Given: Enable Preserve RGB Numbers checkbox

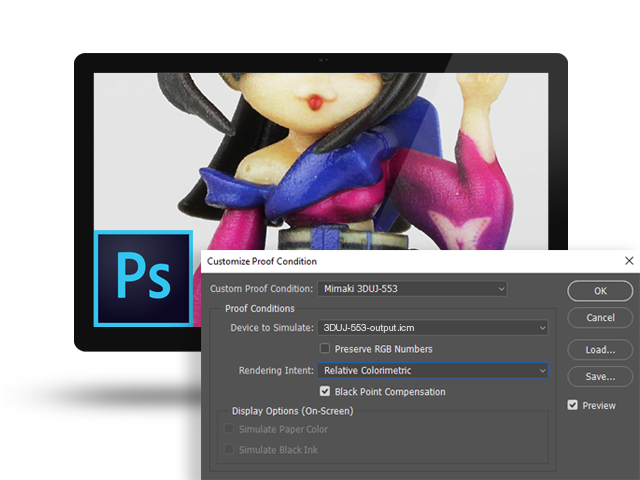Looking at the screenshot, I should tap(325, 349).
